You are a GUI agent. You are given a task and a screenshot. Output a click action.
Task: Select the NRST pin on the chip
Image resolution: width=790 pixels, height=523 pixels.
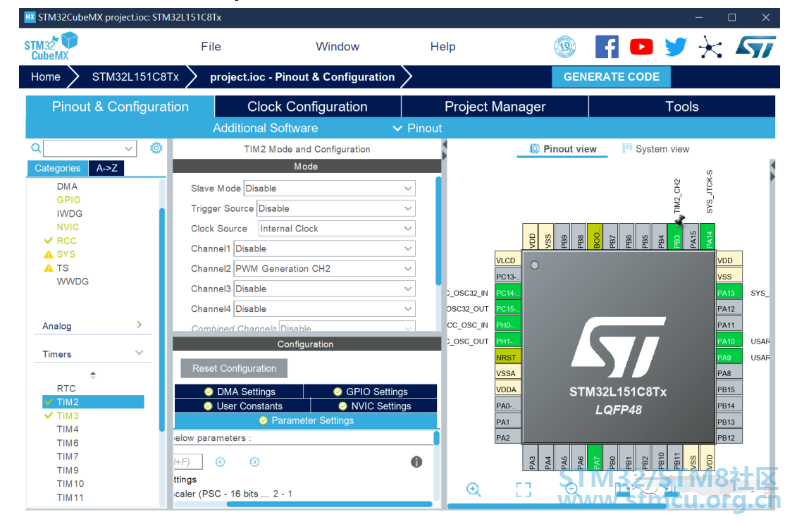point(508,357)
